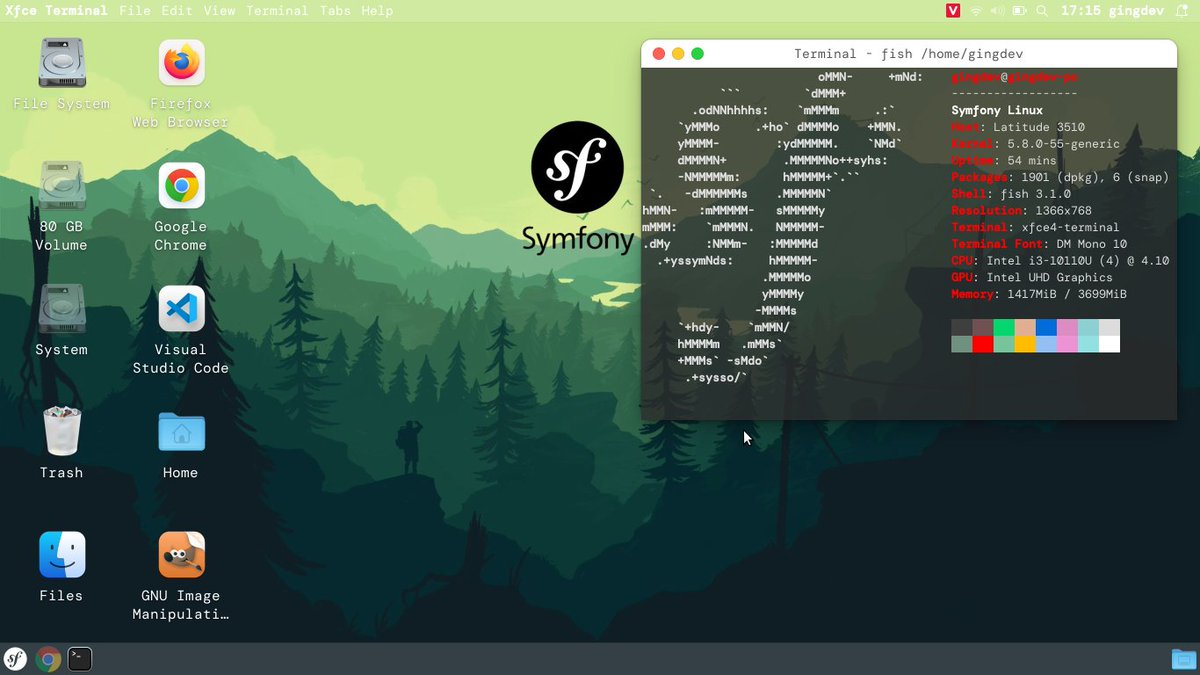Viewport: 1200px width, 675px height.
Task: Click the "Intel UHD Graphics" GPU value
Action: pyautogui.click(x=1049, y=278)
